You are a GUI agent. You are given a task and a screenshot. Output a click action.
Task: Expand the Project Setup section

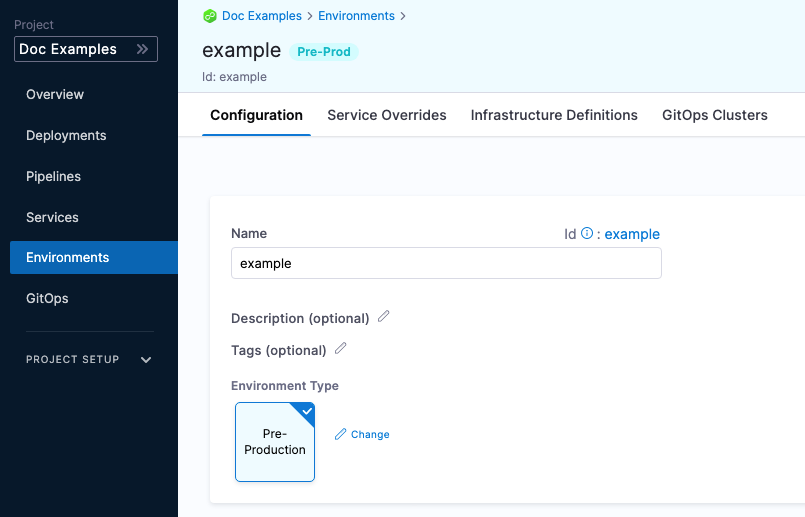click(x=146, y=360)
